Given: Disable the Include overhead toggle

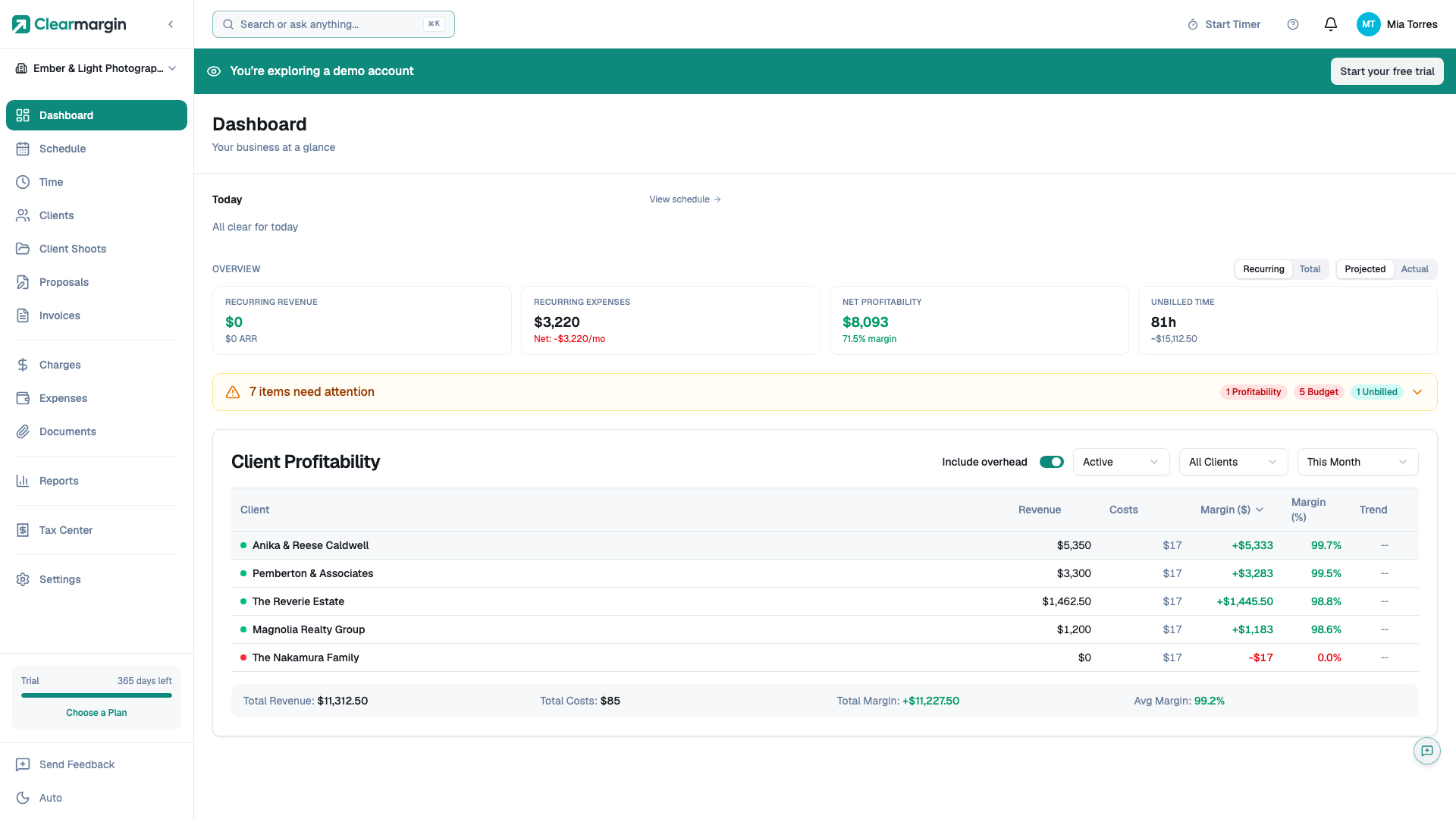Looking at the screenshot, I should (x=1051, y=462).
